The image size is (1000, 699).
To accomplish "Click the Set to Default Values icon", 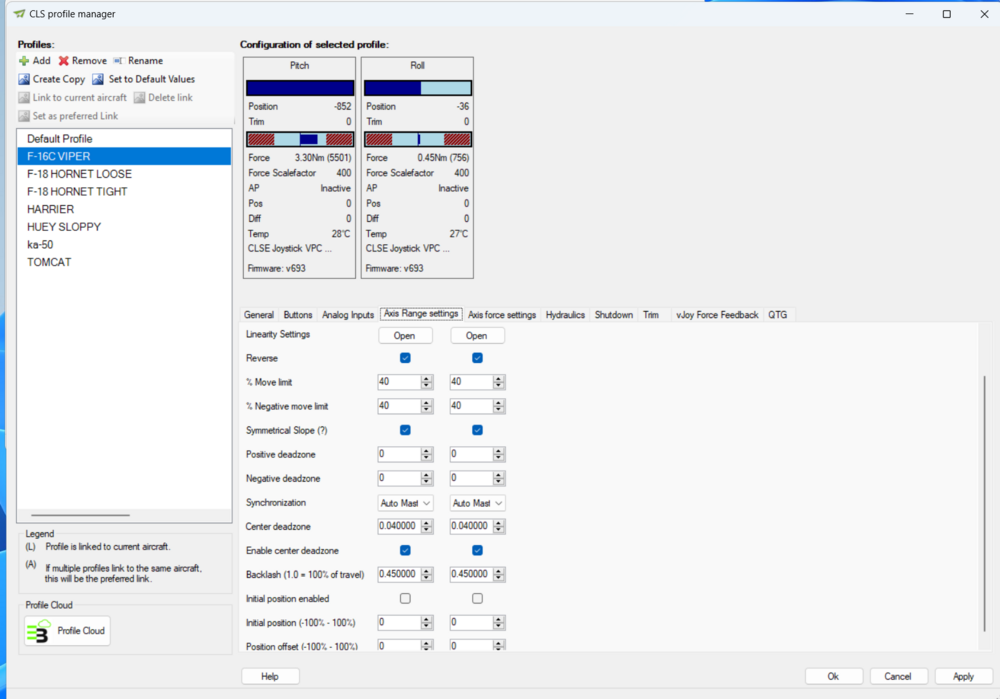I will (x=98, y=79).
